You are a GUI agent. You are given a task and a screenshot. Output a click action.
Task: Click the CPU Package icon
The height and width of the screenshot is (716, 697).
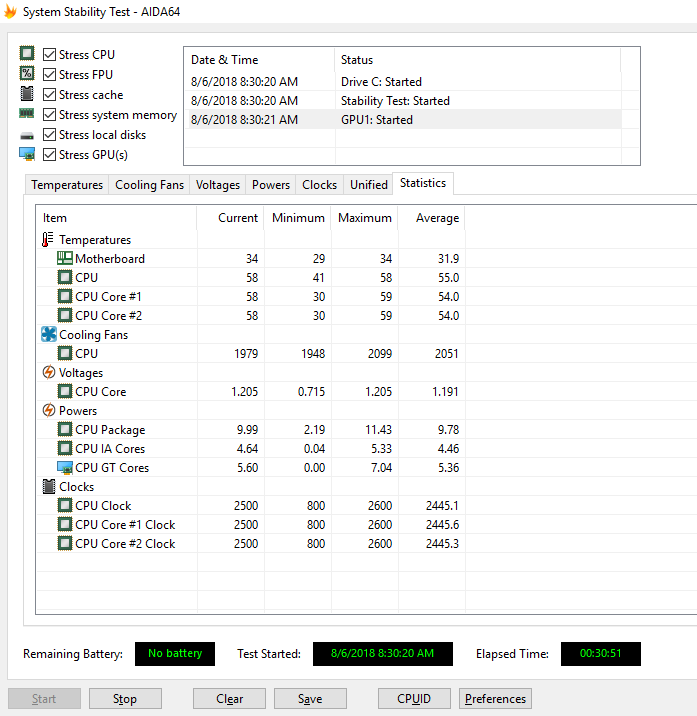(x=64, y=429)
